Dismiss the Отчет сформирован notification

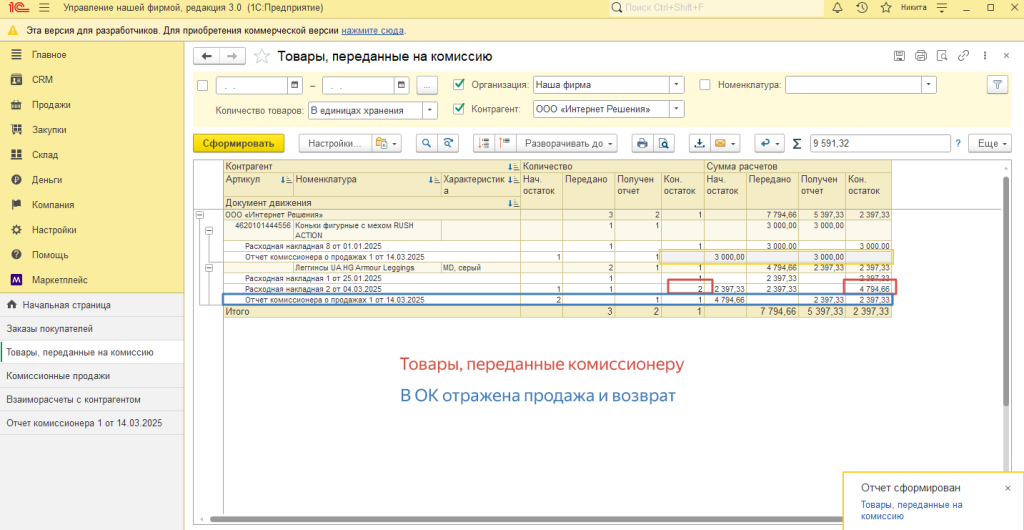point(1007,488)
